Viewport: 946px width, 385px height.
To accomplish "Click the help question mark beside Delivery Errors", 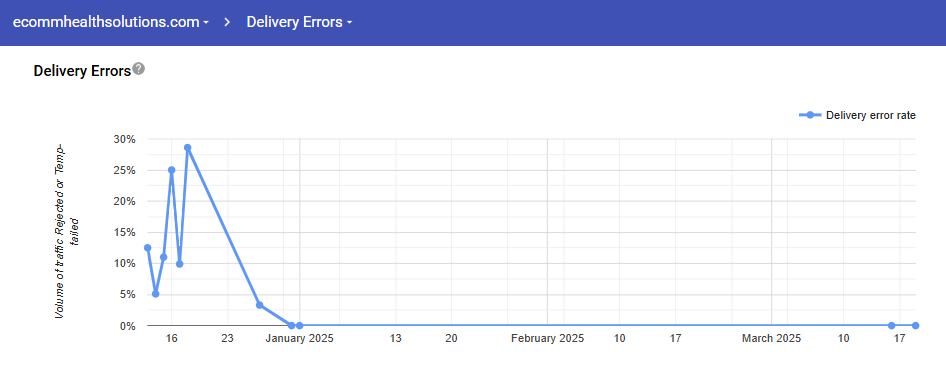I will pyautogui.click(x=139, y=68).
